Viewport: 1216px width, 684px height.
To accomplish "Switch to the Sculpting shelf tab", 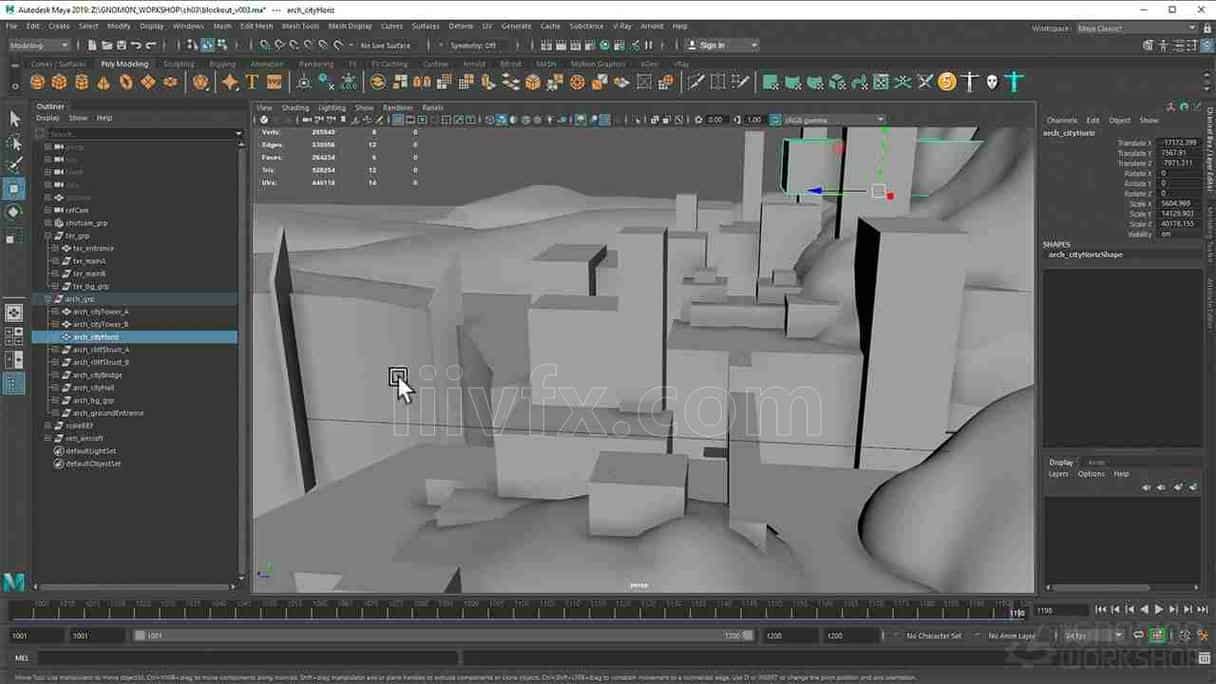I will 179,64.
